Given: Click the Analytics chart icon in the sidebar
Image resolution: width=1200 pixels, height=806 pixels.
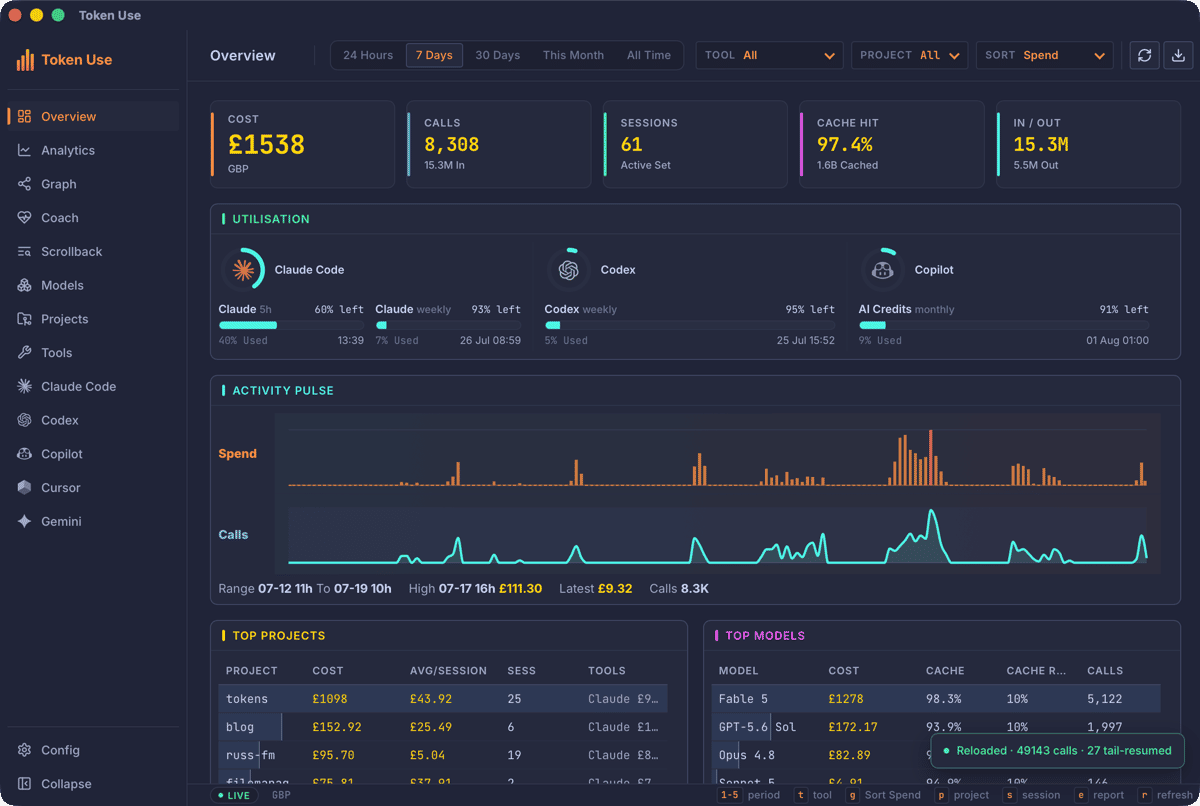Looking at the screenshot, I should click(x=25, y=150).
